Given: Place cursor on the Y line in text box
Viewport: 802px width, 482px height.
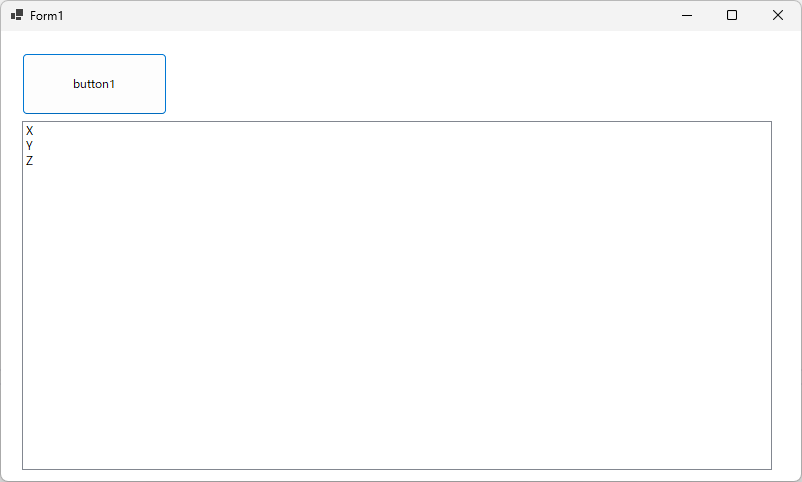Looking at the screenshot, I should pos(398,146).
